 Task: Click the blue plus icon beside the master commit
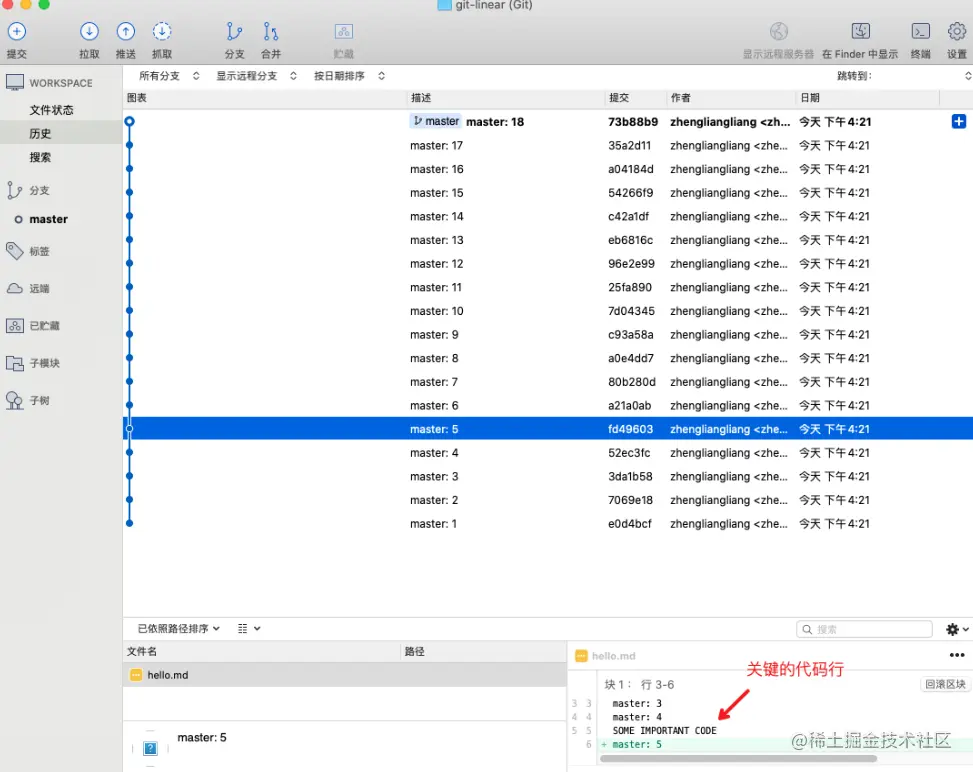pyautogui.click(x=960, y=121)
